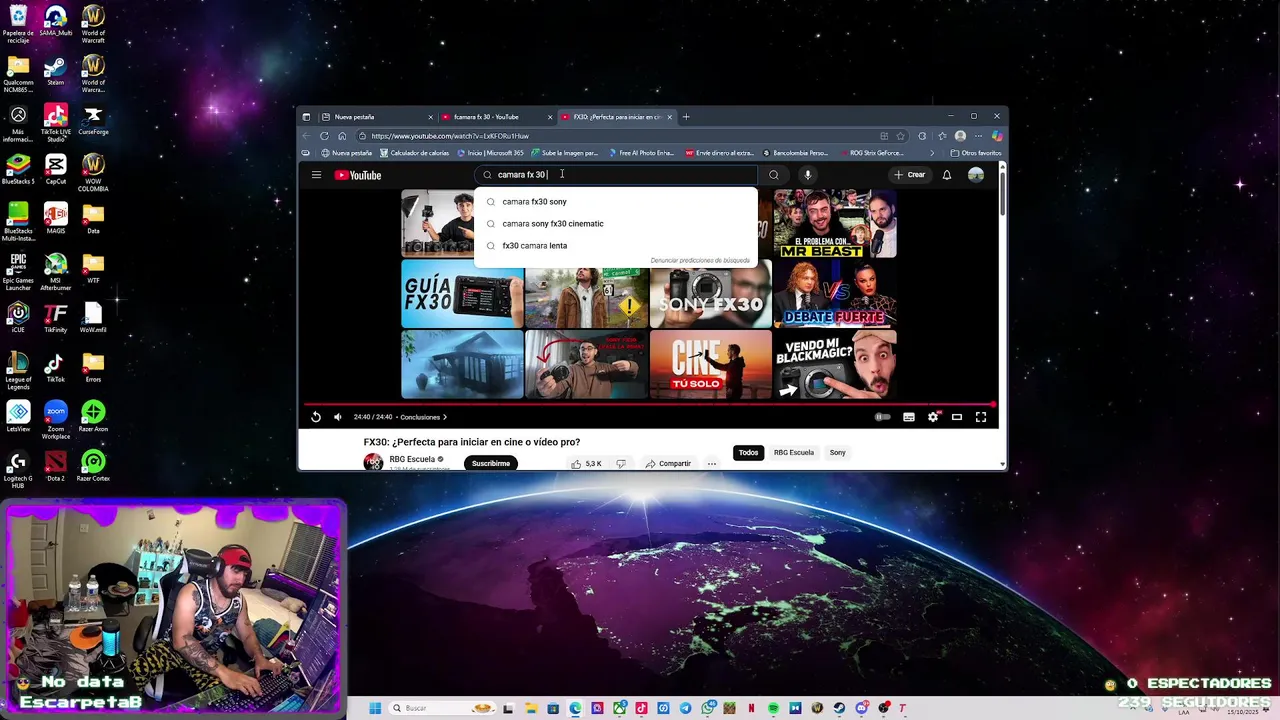Switch to theater mode

(957, 417)
